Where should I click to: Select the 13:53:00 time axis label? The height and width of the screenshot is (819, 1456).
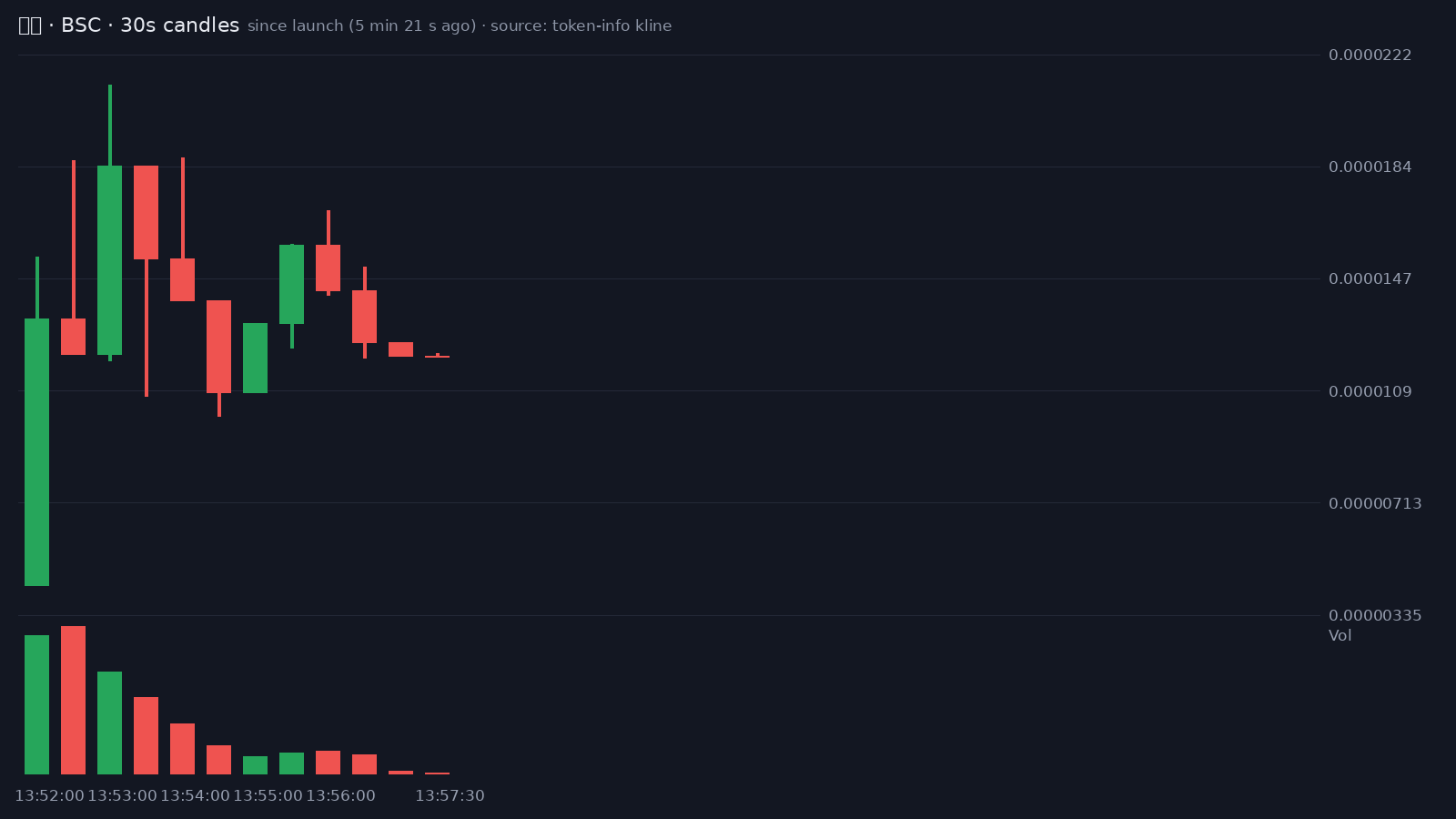tap(122, 796)
